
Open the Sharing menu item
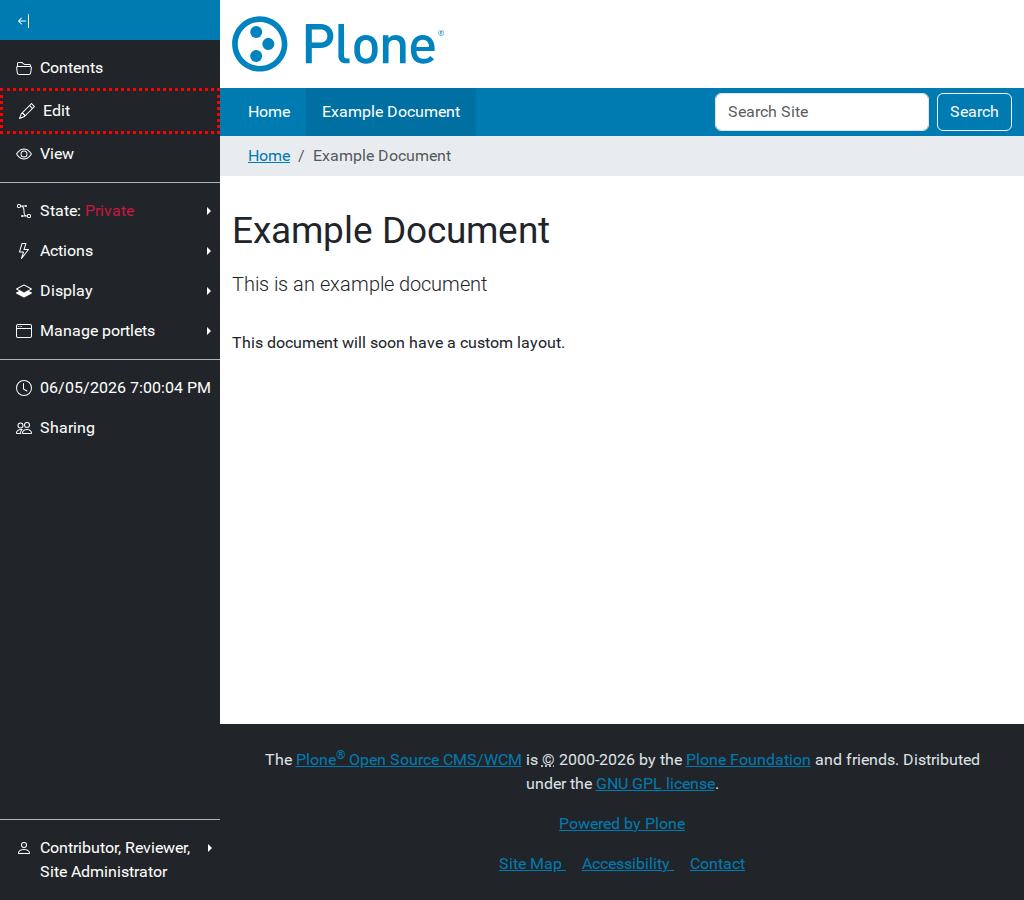click(x=110, y=428)
